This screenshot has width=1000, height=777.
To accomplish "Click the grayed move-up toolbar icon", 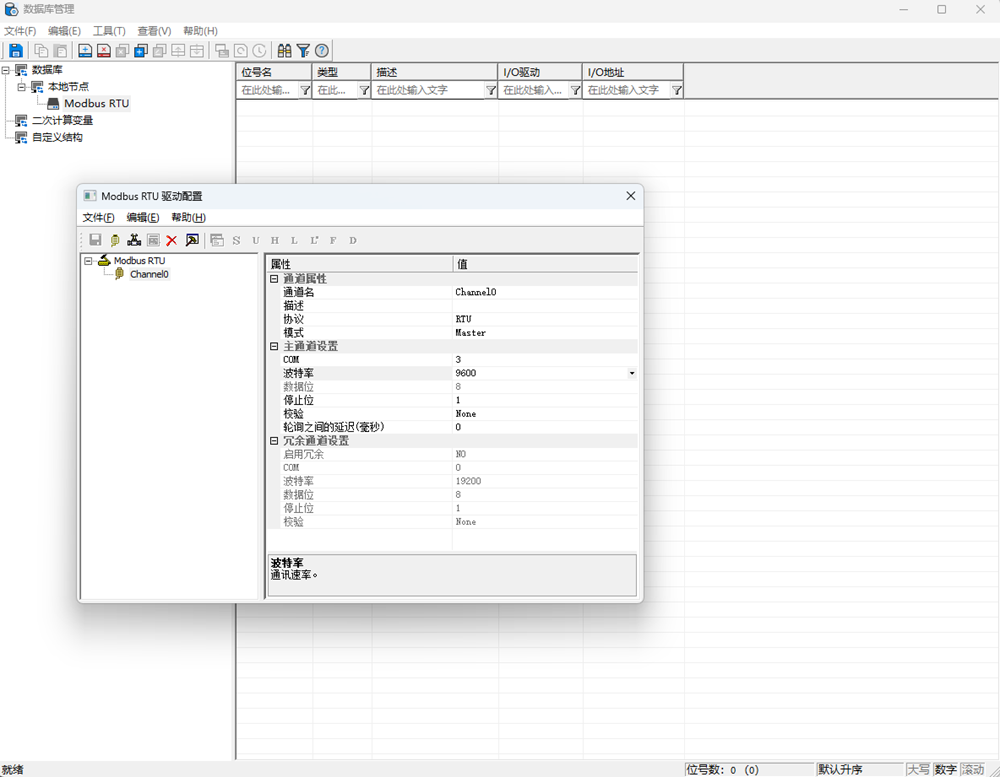I will (179, 50).
